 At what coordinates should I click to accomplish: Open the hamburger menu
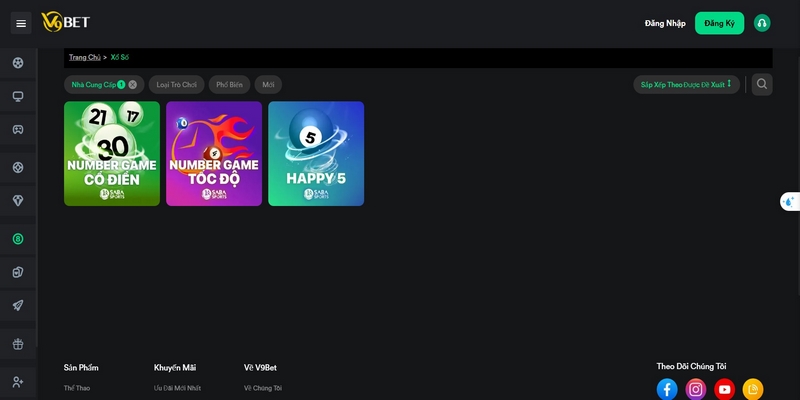21,23
